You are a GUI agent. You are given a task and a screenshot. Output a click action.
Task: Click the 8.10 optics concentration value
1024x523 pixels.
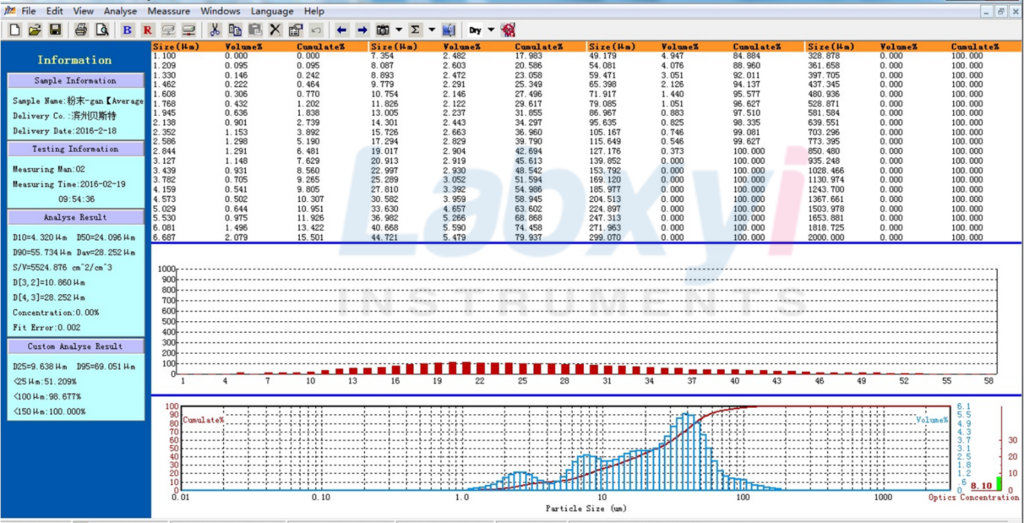click(982, 486)
